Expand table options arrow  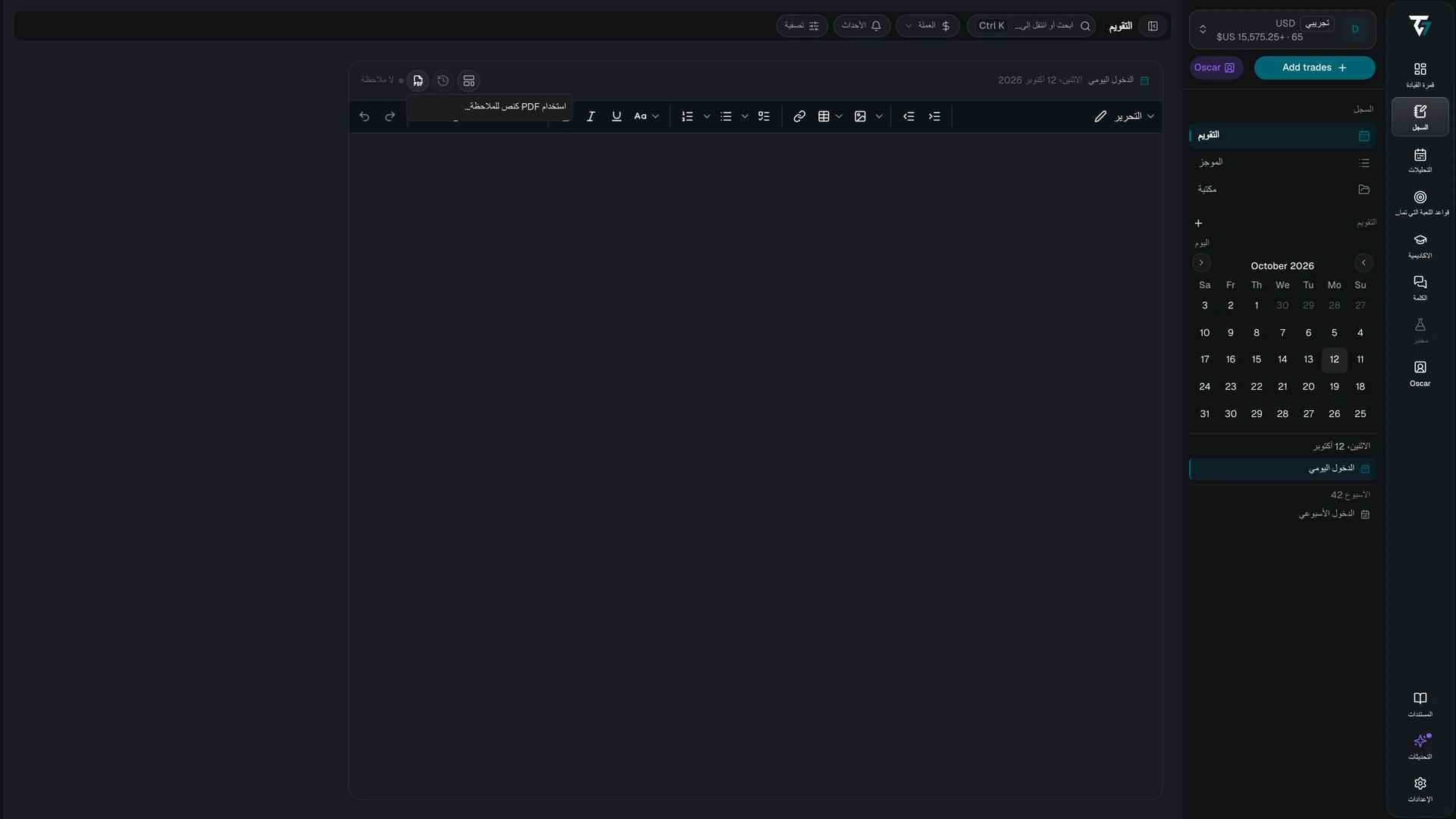[x=839, y=117]
